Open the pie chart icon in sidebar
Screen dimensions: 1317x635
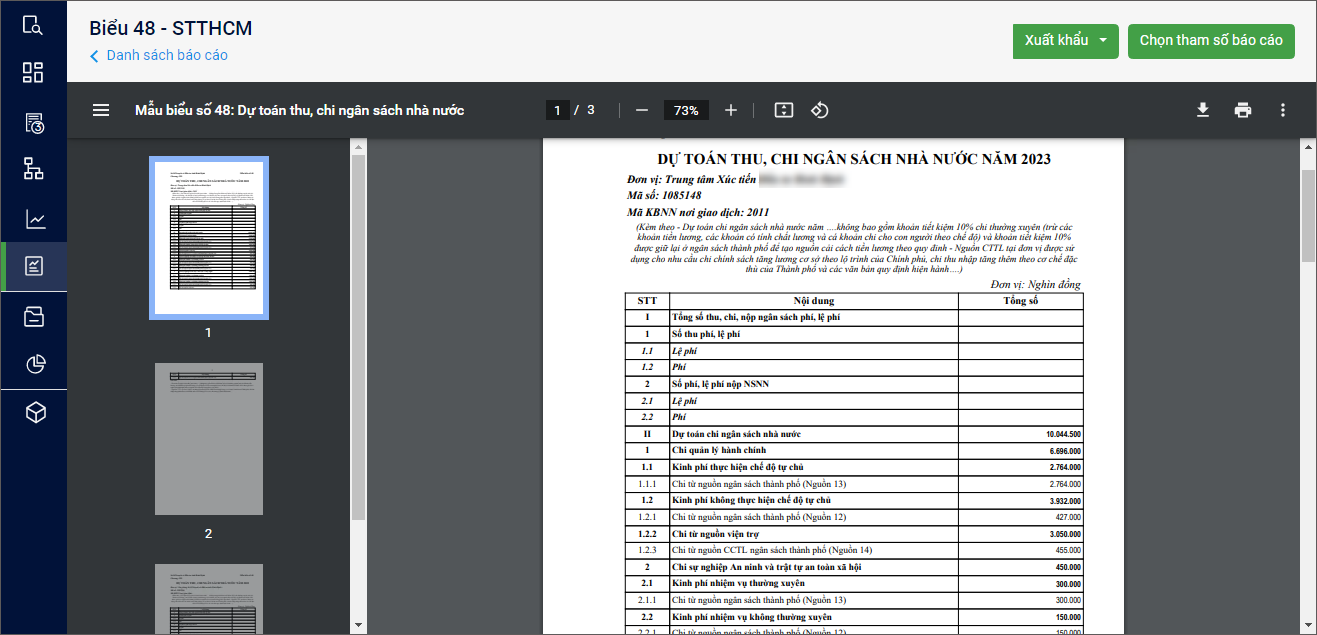[35, 364]
